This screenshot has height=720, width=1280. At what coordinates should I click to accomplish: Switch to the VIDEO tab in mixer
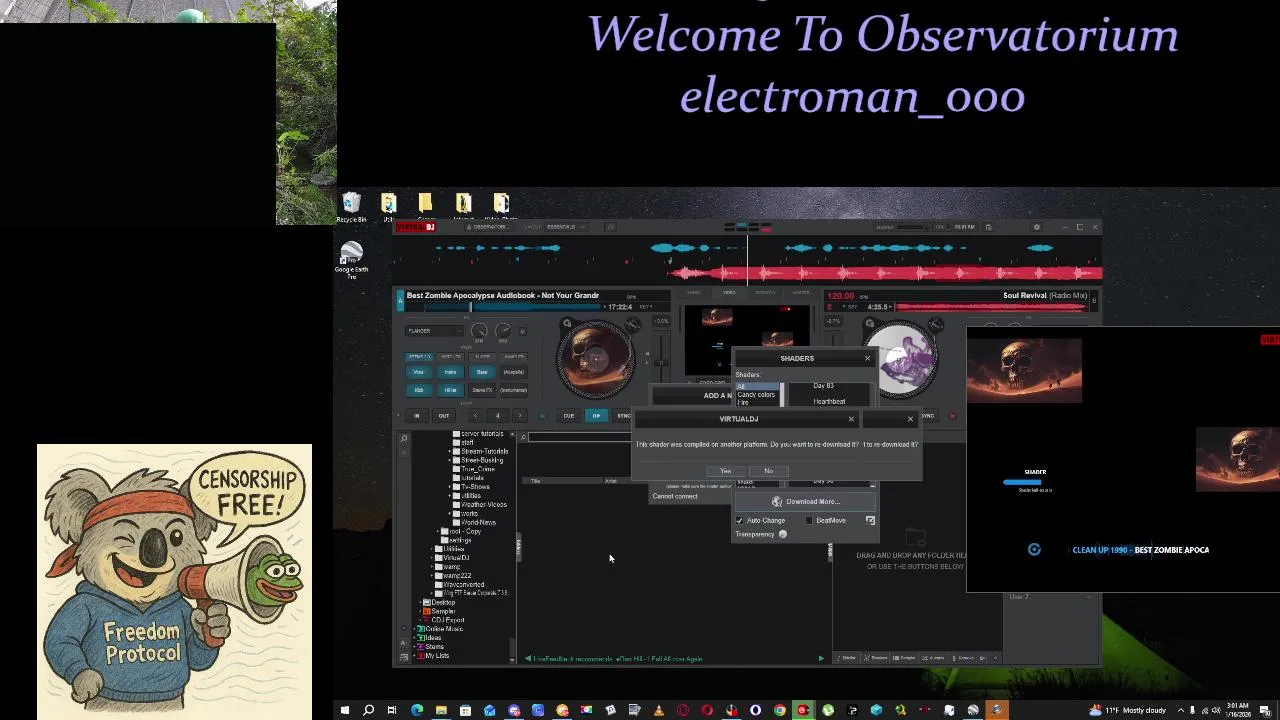(x=729, y=293)
